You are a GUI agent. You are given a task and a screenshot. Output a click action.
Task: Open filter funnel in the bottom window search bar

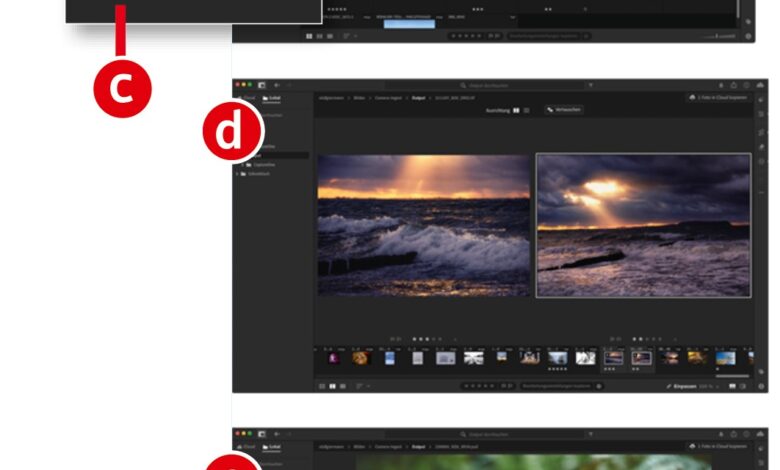tap(591, 434)
